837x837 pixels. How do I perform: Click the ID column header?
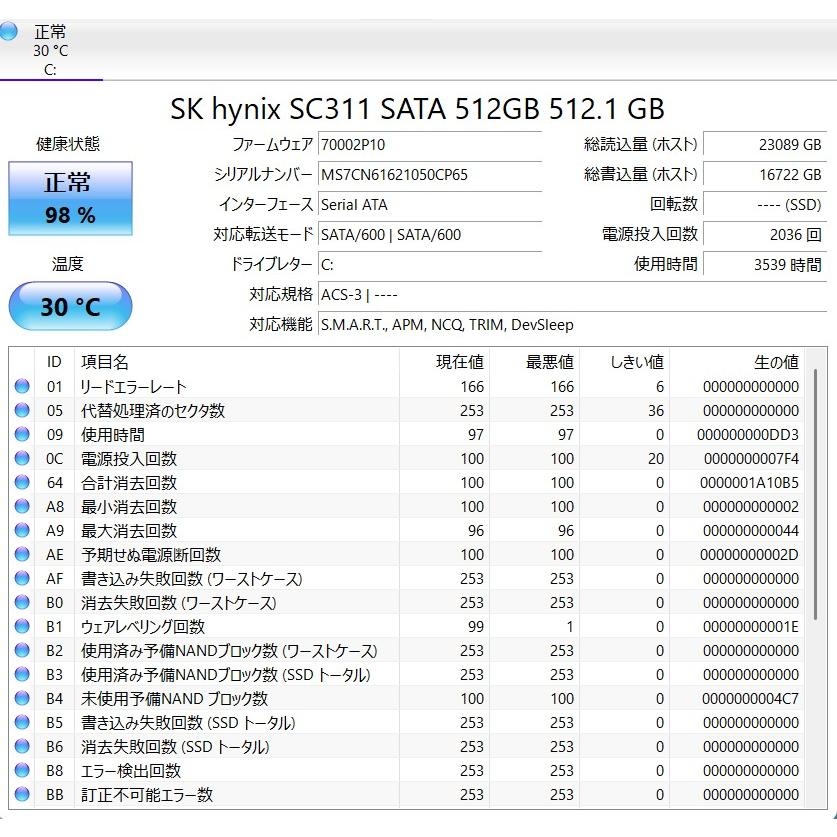54,362
